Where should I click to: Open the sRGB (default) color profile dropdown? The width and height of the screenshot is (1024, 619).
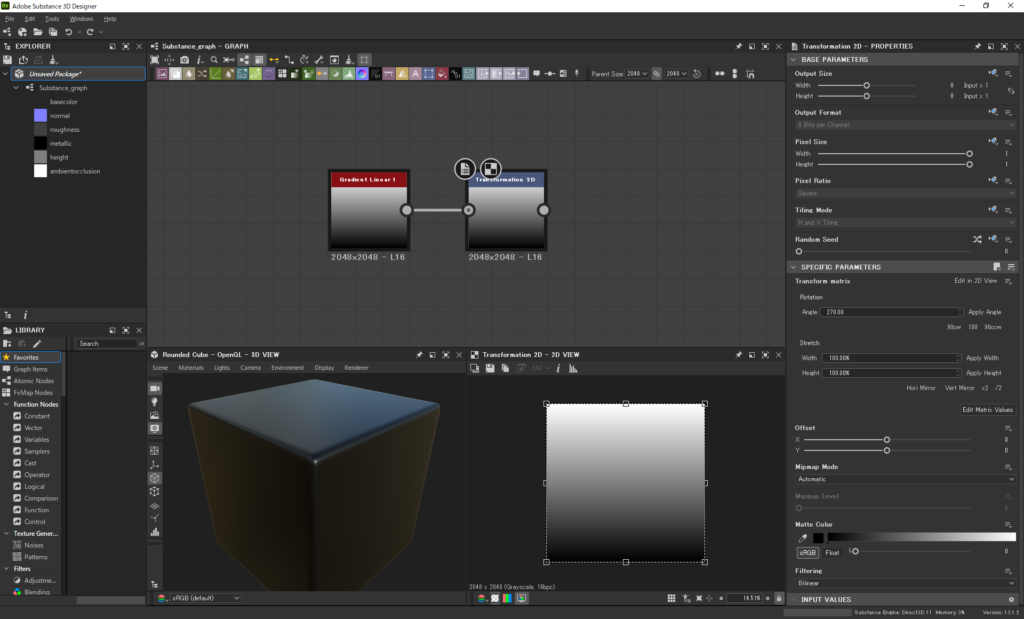pos(206,598)
